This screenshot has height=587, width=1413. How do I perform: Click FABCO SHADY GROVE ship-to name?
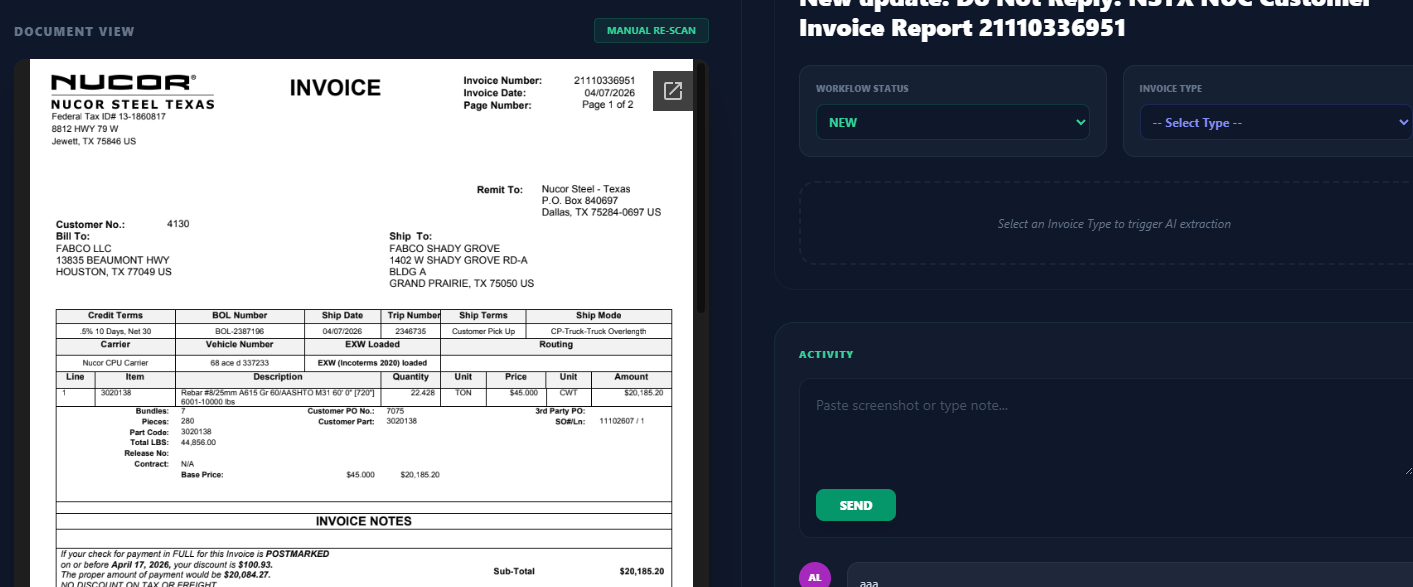pos(444,248)
